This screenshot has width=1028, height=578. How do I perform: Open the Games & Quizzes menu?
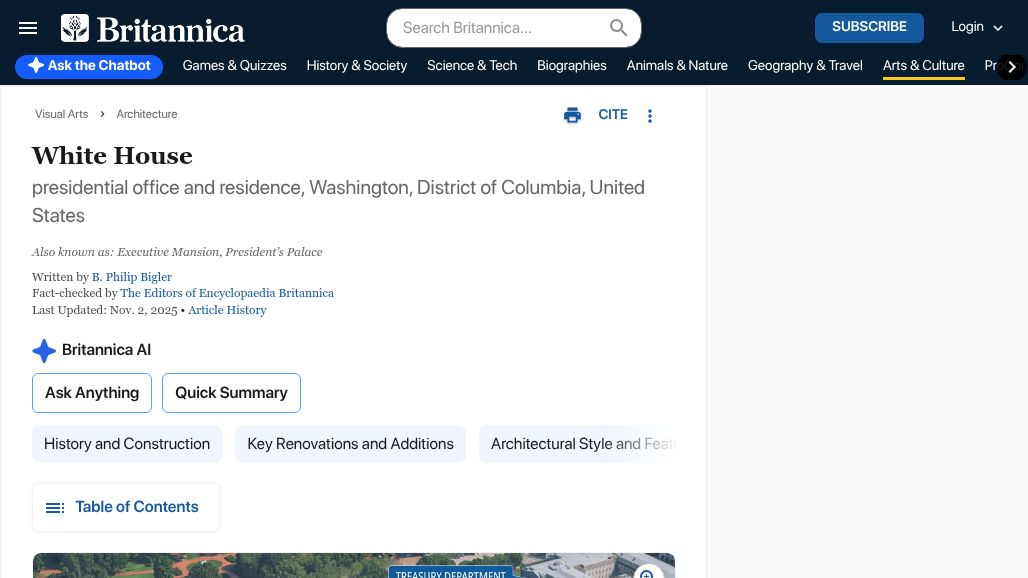point(234,66)
